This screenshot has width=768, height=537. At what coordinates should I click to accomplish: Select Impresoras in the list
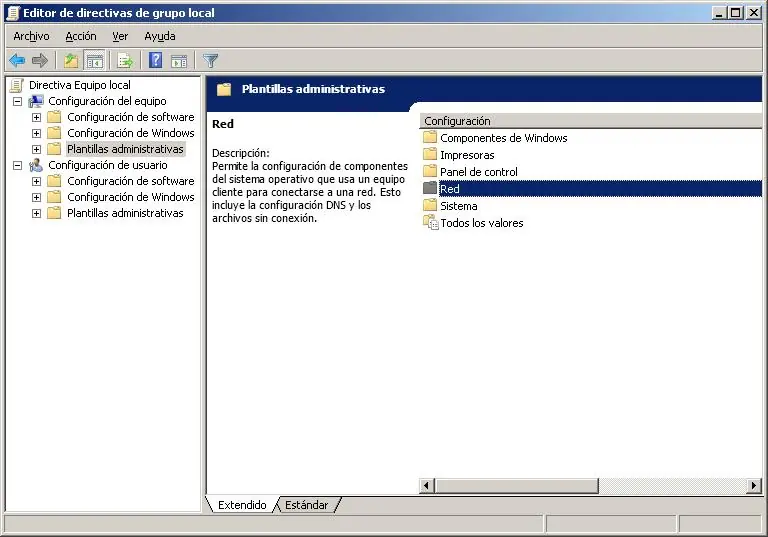tap(467, 155)
